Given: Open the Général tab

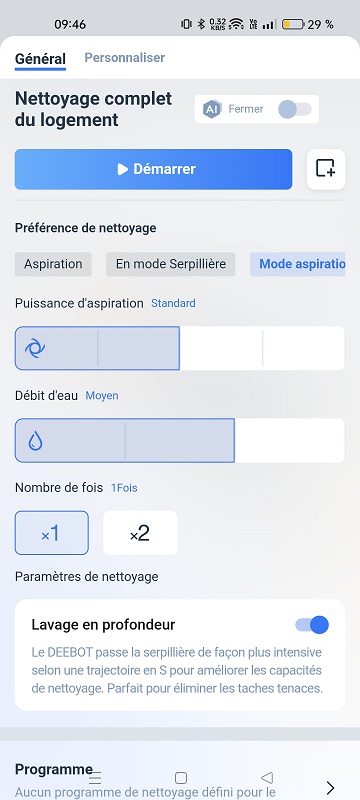Looking at the screenshot, I should pos(40,59).
